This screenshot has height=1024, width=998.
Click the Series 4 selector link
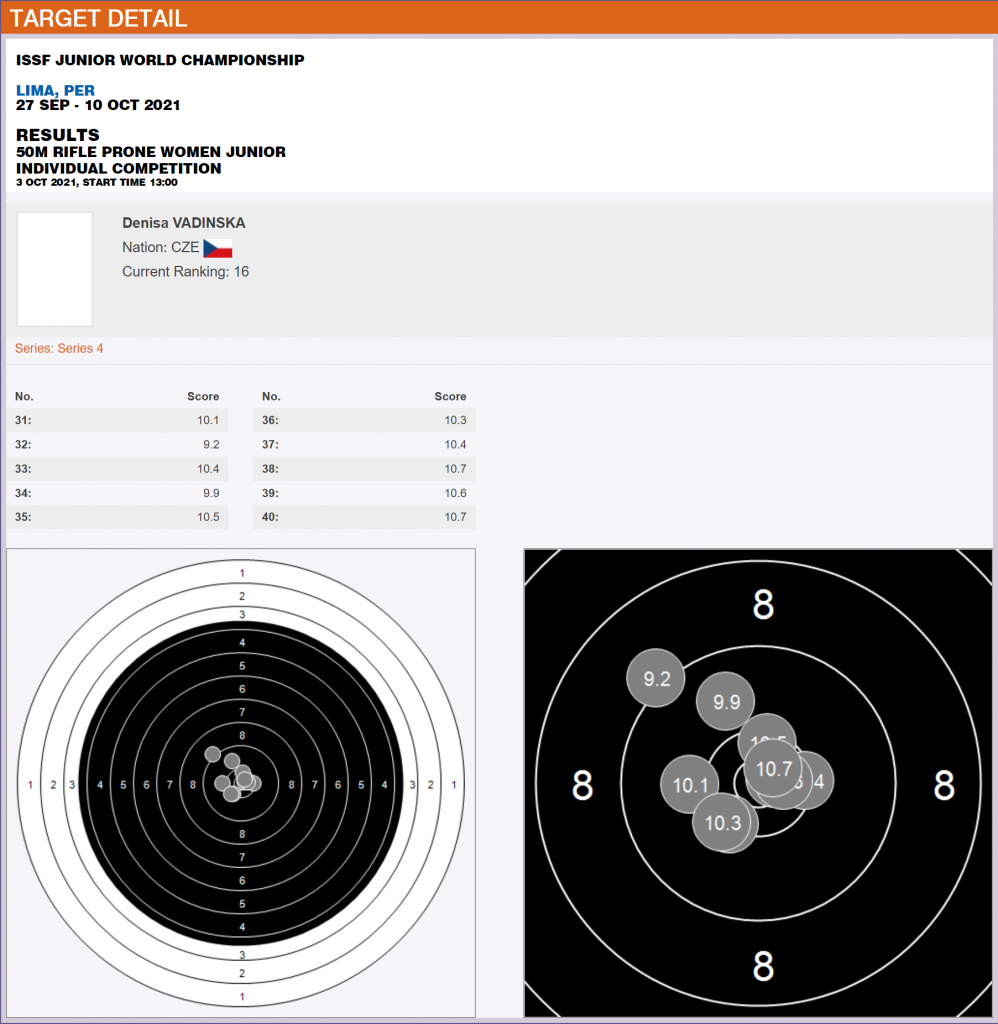(x=59, y=349)
